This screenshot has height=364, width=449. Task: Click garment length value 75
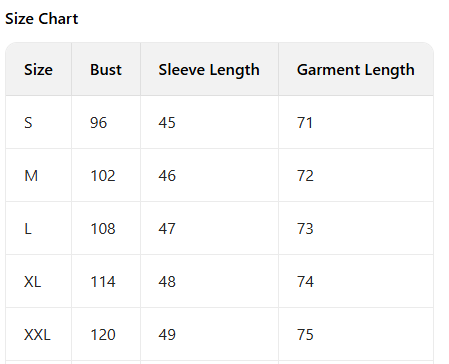pyautogui.click(x=305, y=335)
